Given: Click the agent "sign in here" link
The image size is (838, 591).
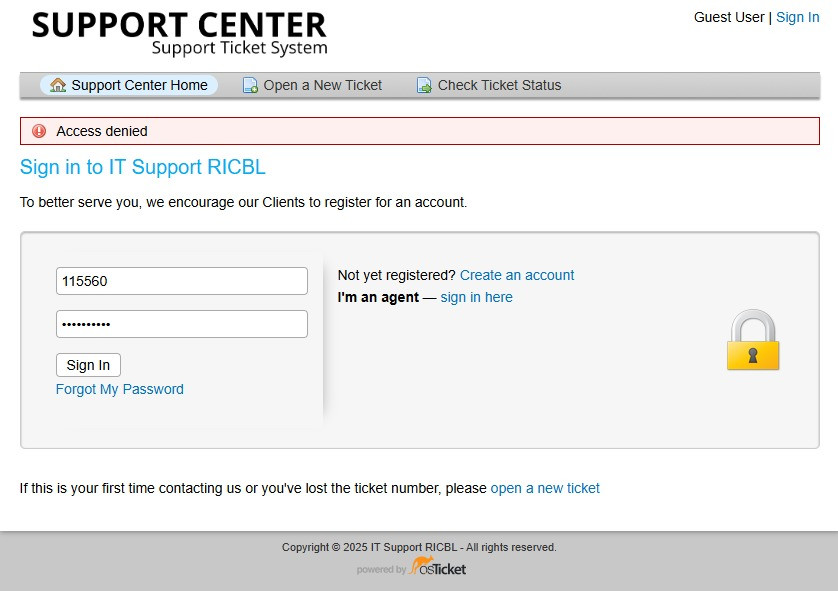Looking at the screenshot, I should [476, 297].
